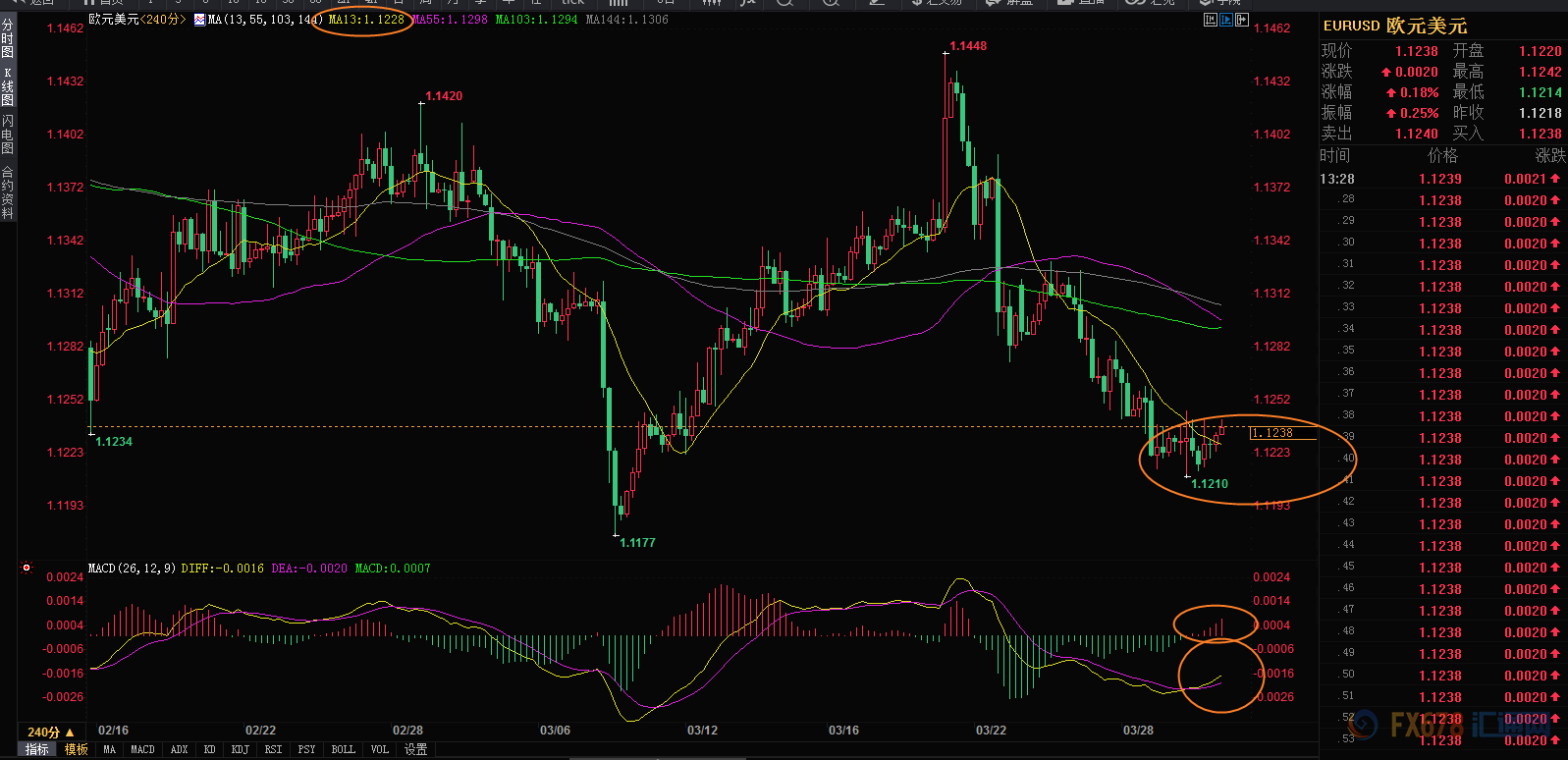Image resolution: width=1568 pixels, height=760 pixels.
Task: Toggle the MACD indicator button
Action: [143, 749]
